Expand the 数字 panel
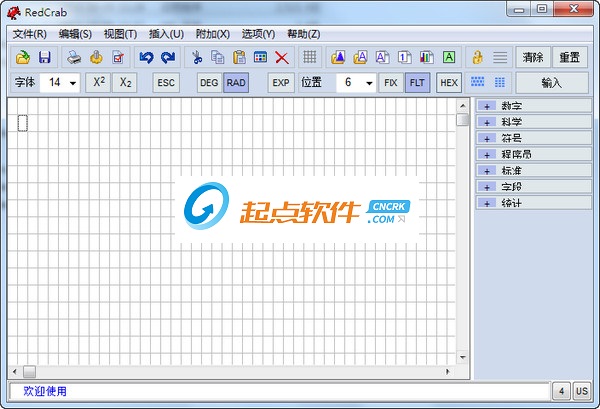600x409 pixels. (x=533, y=106)
